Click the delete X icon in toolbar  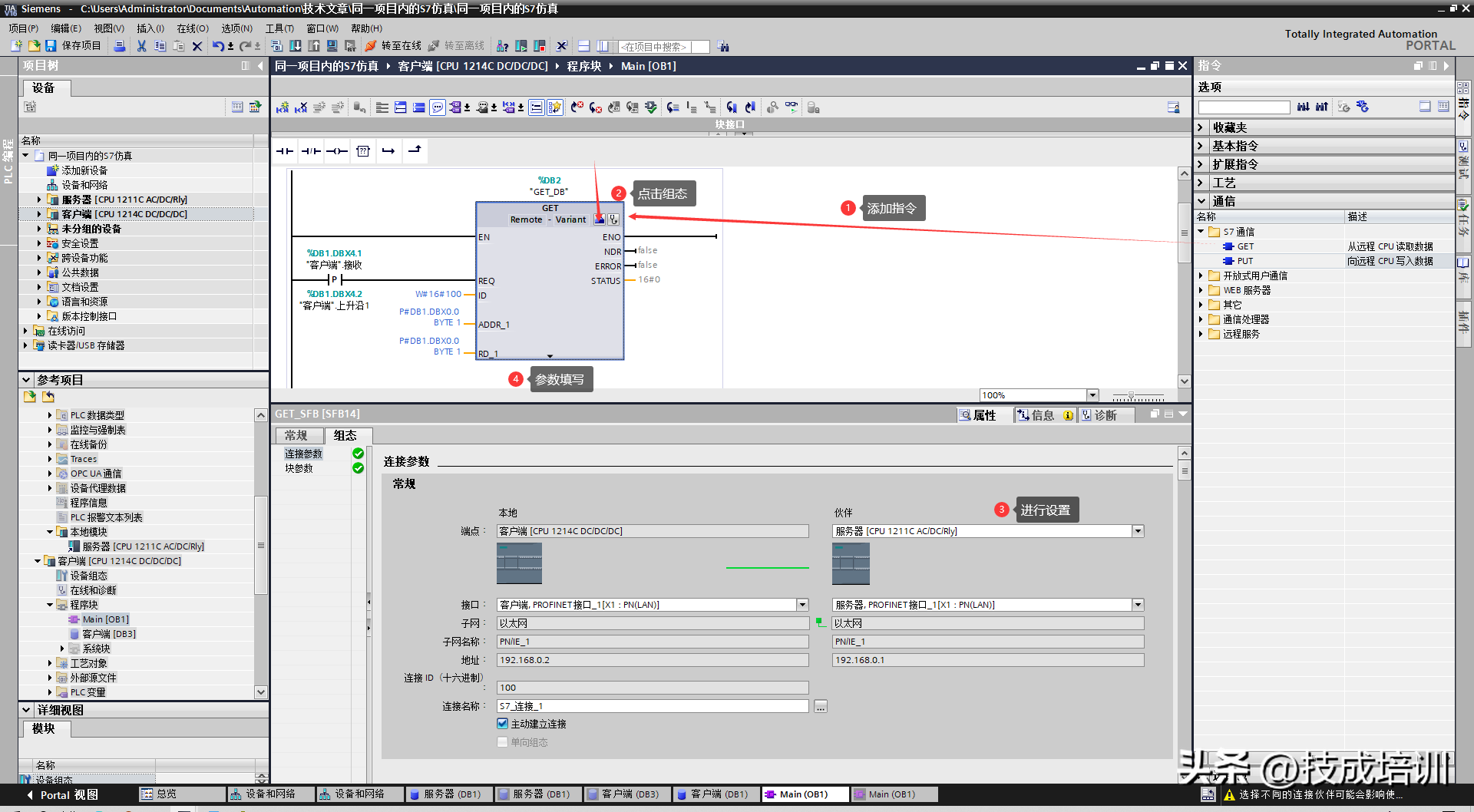tap(197, 46)
